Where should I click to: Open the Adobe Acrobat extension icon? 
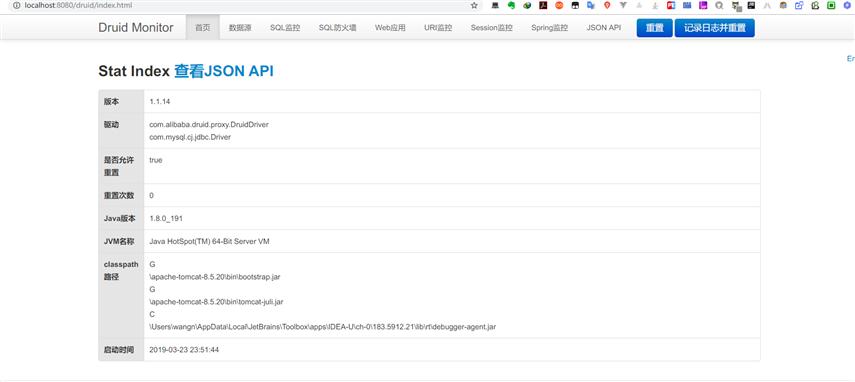pyautogui.click(x=543, y=5)
